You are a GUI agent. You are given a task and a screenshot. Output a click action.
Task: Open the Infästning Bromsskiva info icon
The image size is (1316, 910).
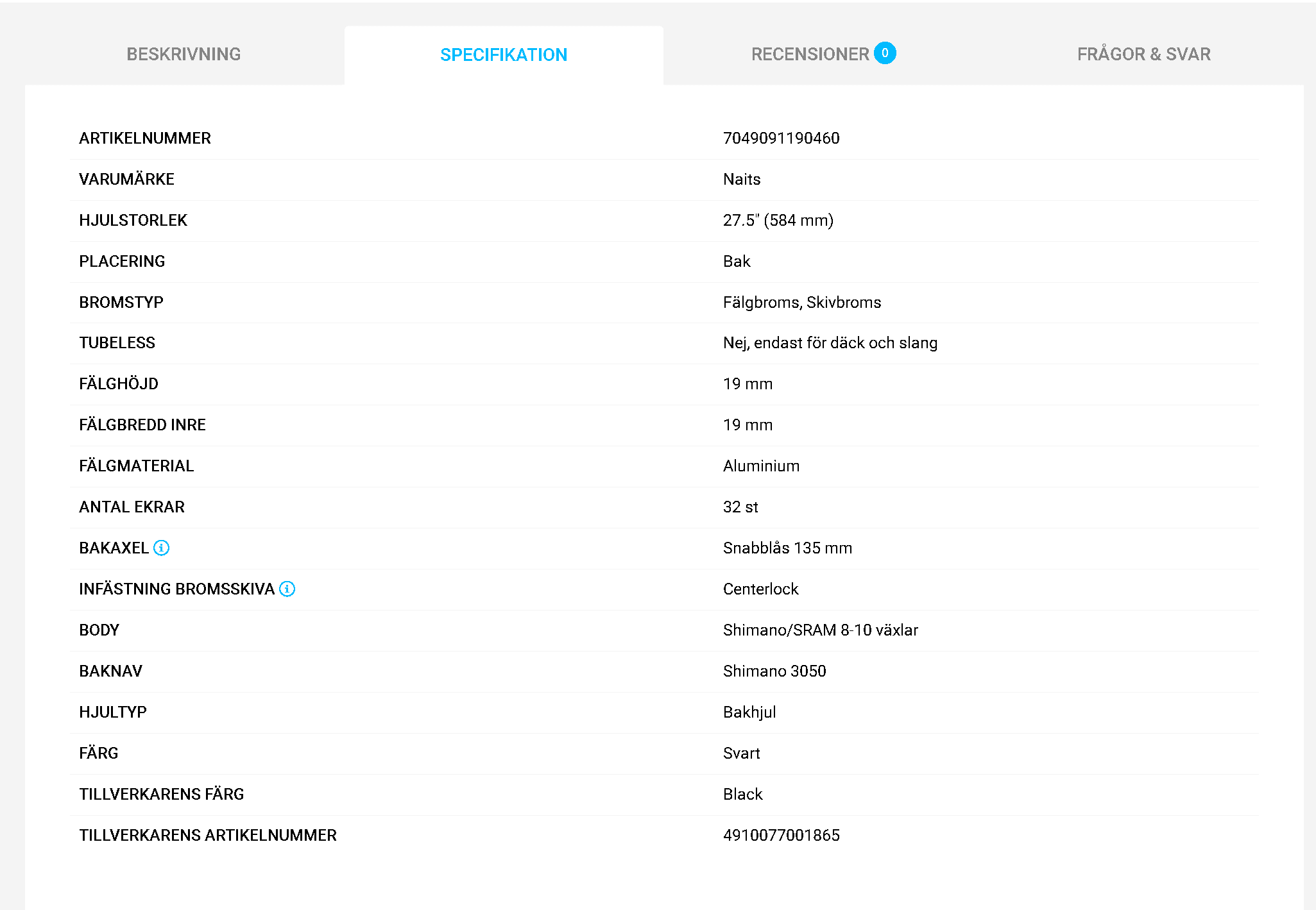click(287, 589)
